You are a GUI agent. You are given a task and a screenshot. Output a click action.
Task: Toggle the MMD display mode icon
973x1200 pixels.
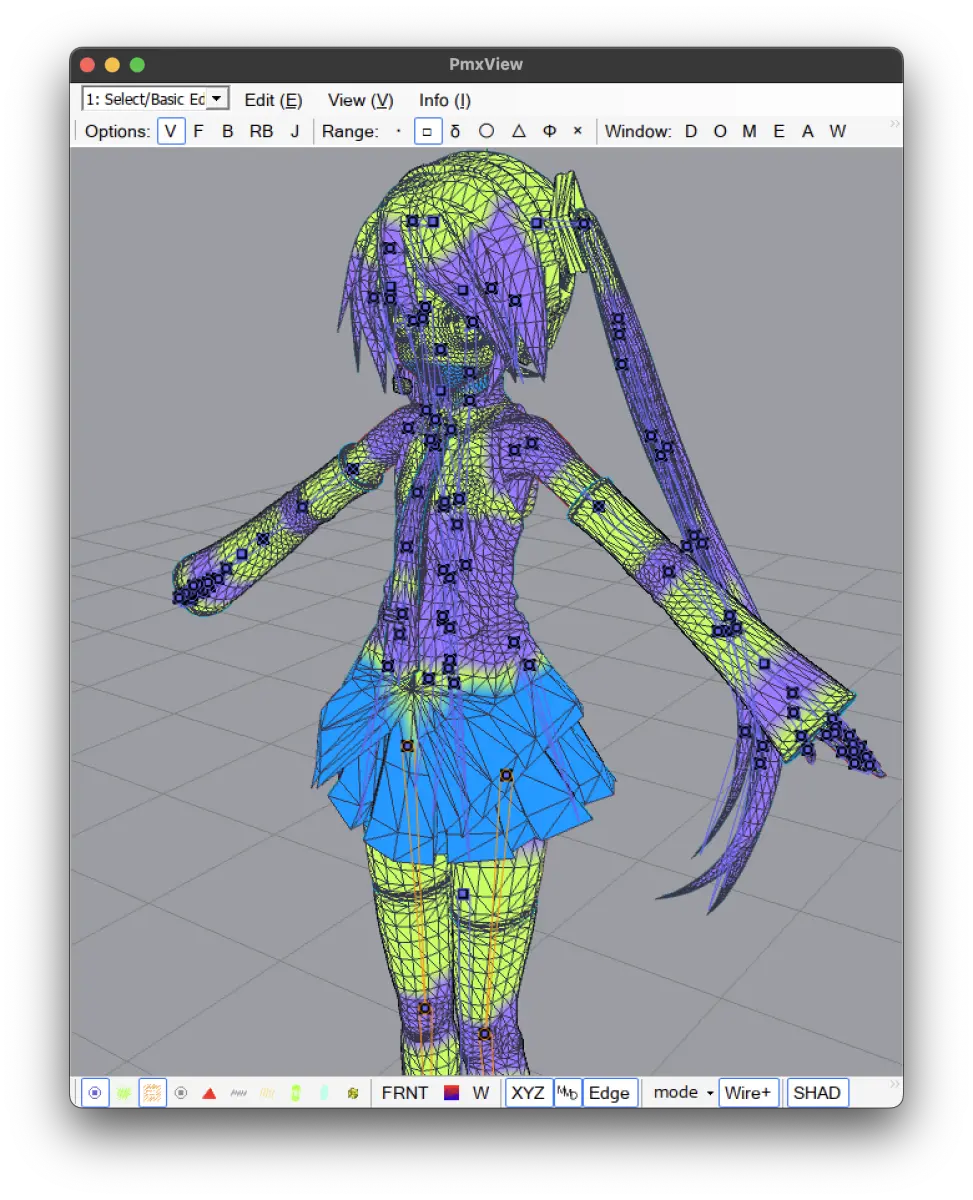click(x=567, y=1093)
